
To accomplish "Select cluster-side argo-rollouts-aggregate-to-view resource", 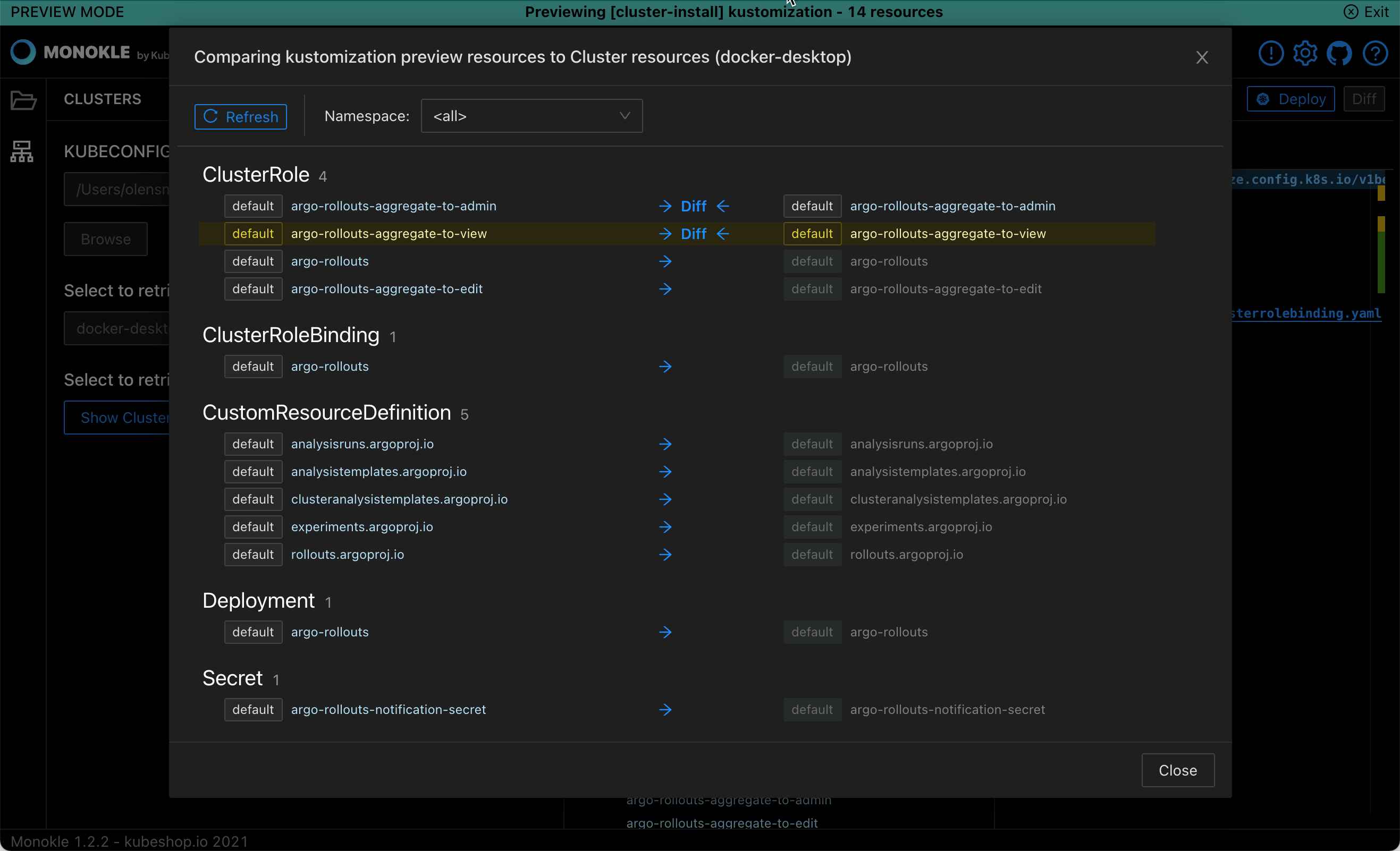I will pyautogui.click(x=948, y=234).
